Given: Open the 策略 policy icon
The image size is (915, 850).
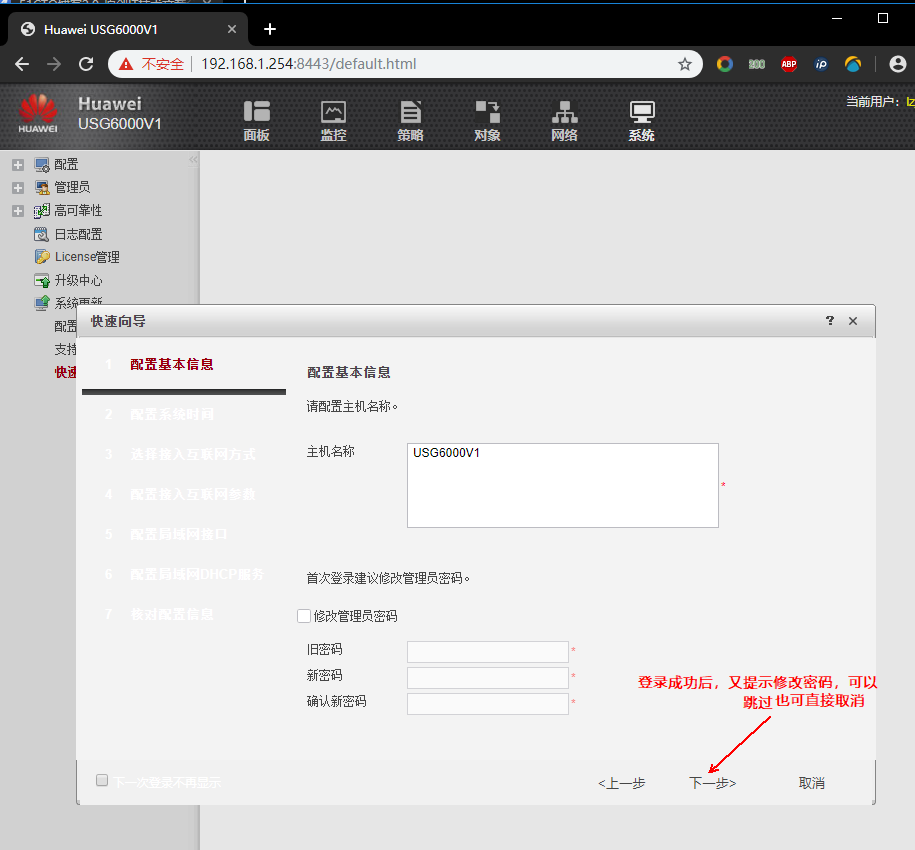Looking at the screenshot, I should 410,111.
